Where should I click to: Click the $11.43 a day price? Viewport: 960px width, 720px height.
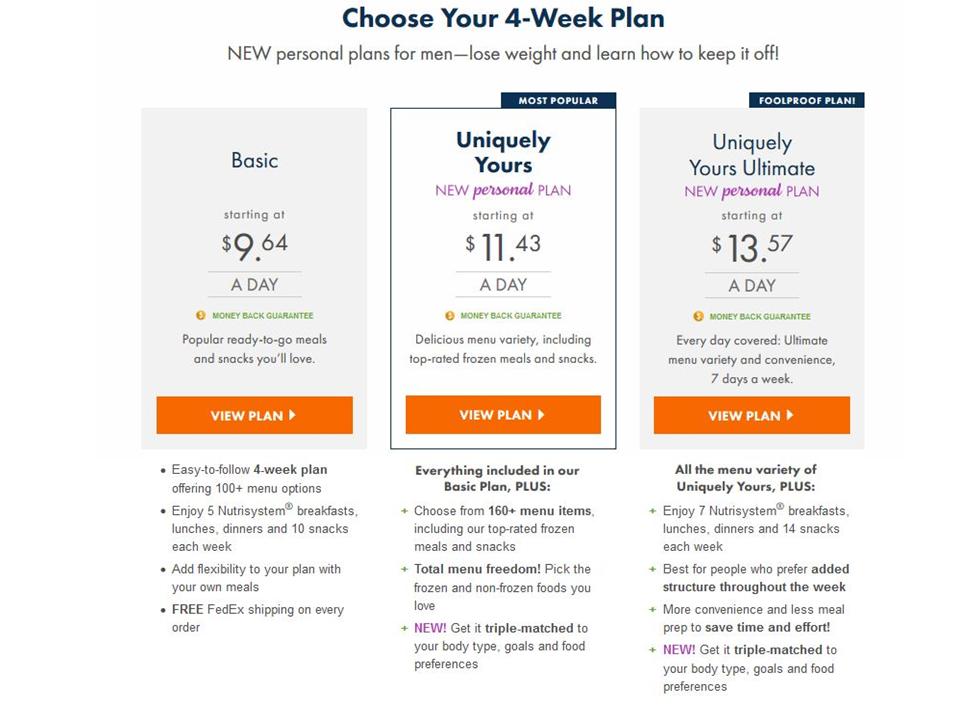[503, 246]
